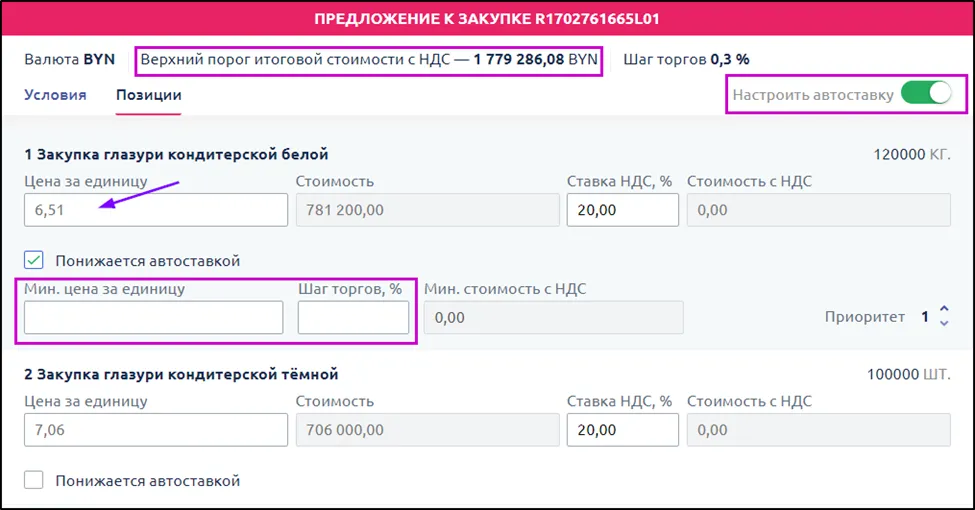Click the Мин. стоимость с НДС field

pyautogui.click(x=554, y=318)
